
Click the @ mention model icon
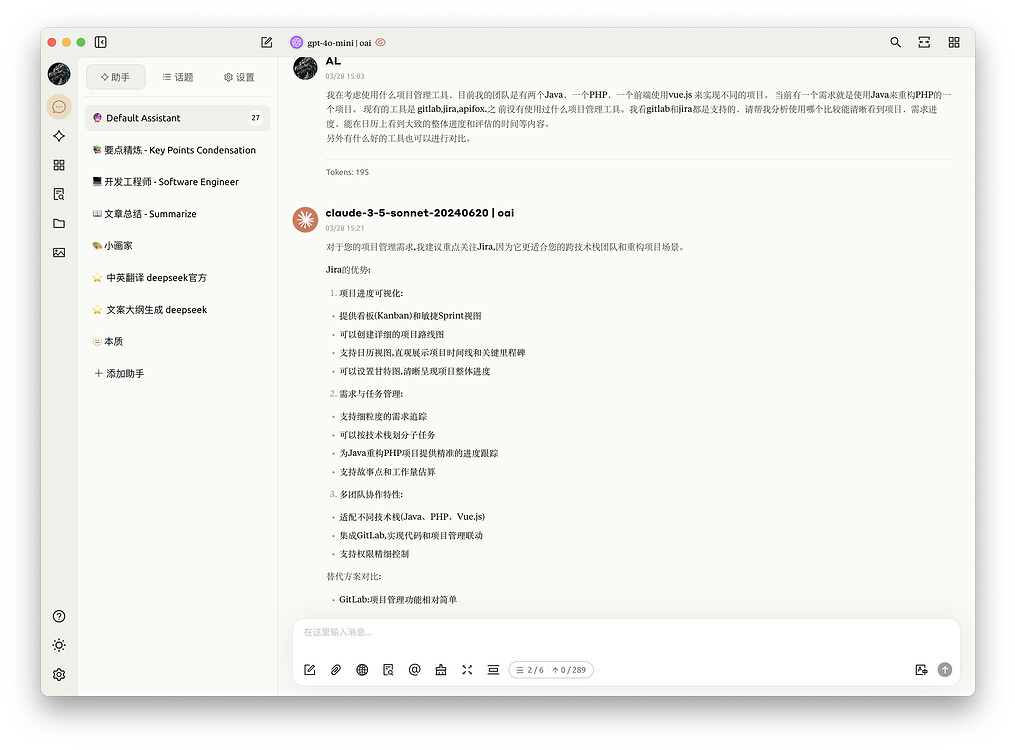pos(414,670)
